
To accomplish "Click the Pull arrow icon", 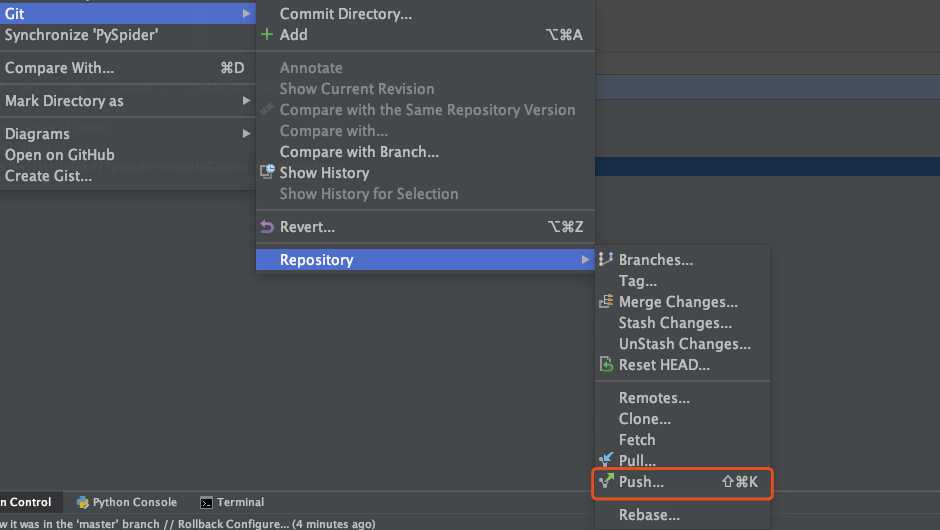I will click(x=606, y=460).
